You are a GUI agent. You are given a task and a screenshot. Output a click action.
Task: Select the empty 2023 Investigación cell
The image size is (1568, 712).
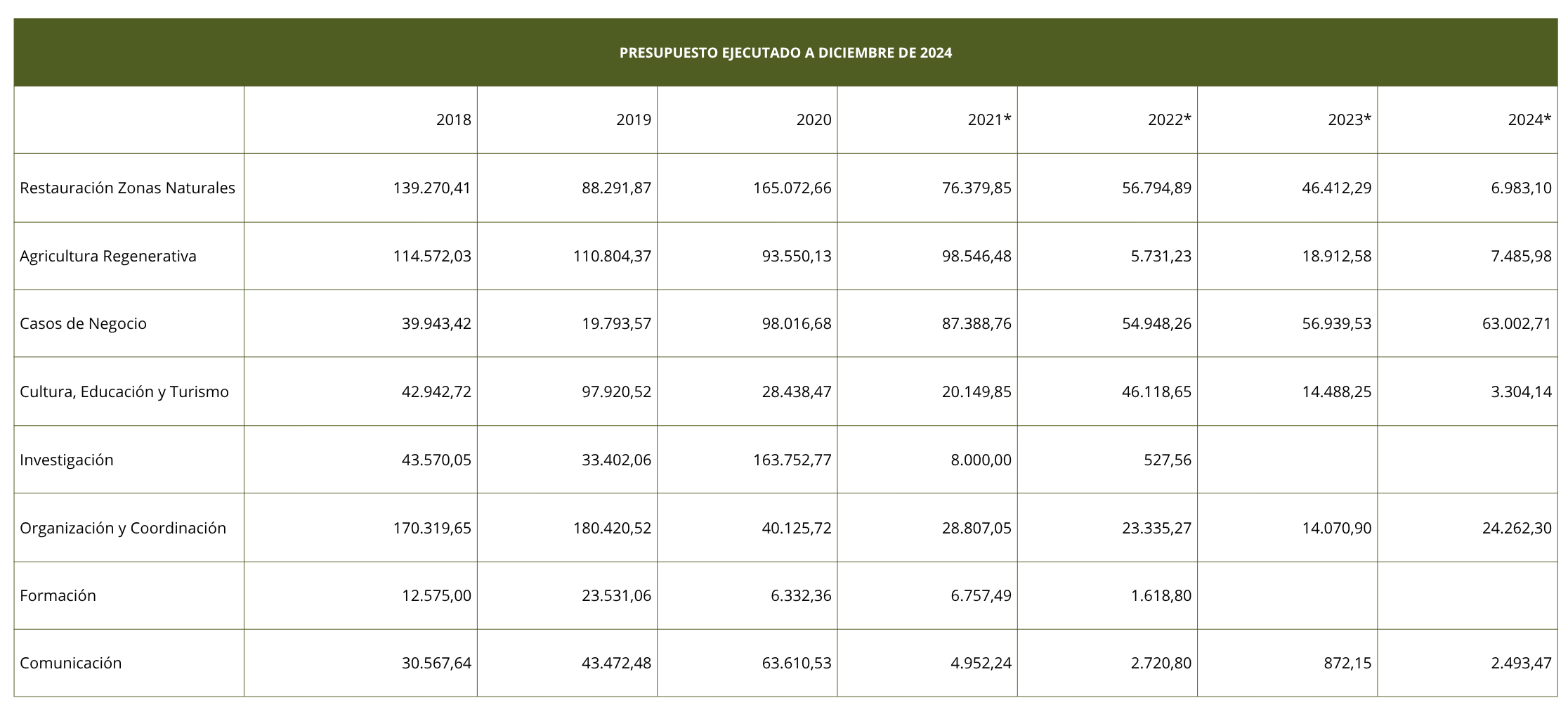tap(1288, 460)
